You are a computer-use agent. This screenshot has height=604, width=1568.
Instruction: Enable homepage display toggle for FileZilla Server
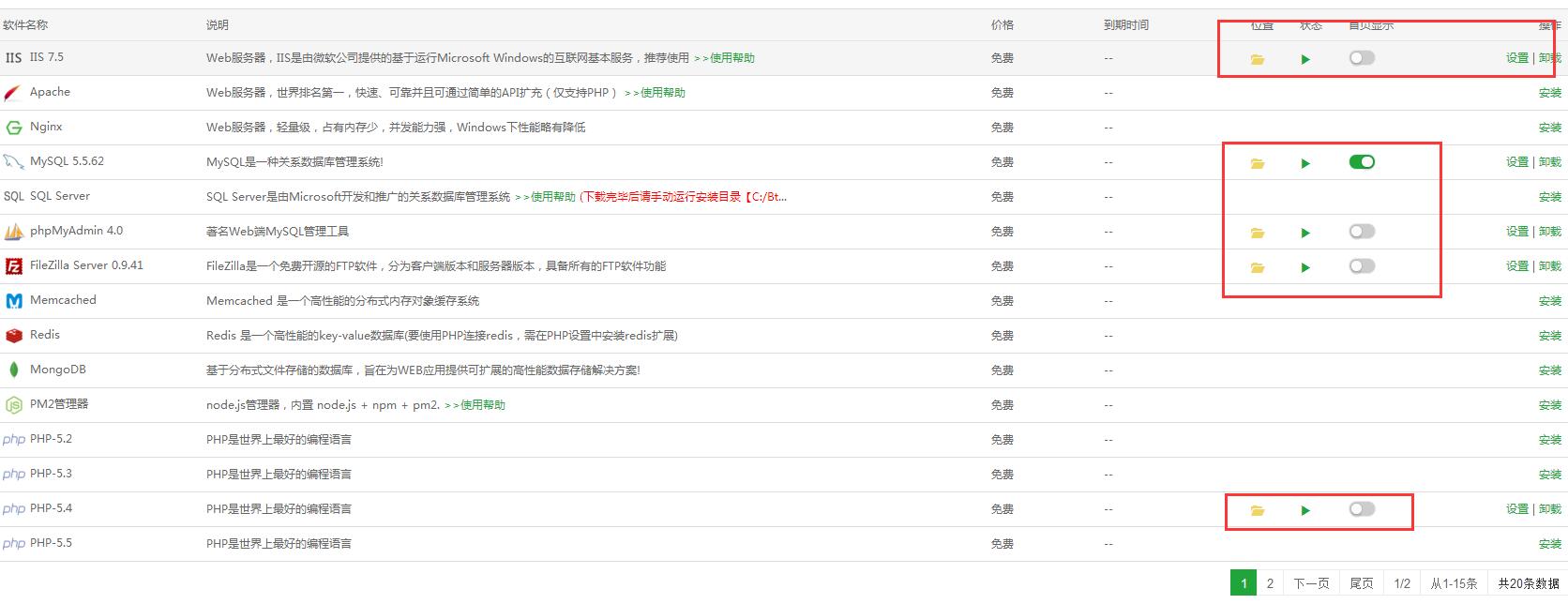click(1362, 266)
